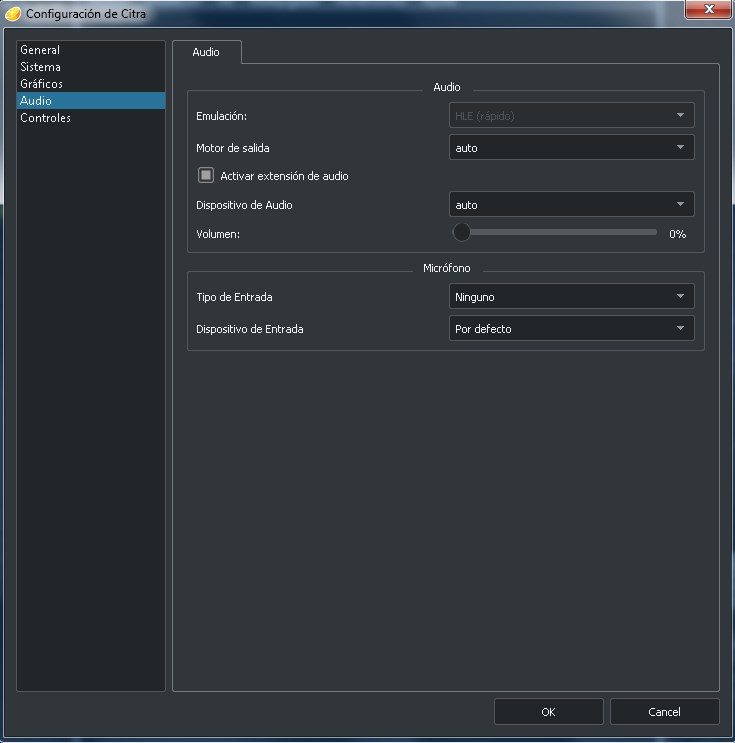This screenshot has width=735, height=743.
Task: Open the Controles settings section
Action: pos(91,118)
